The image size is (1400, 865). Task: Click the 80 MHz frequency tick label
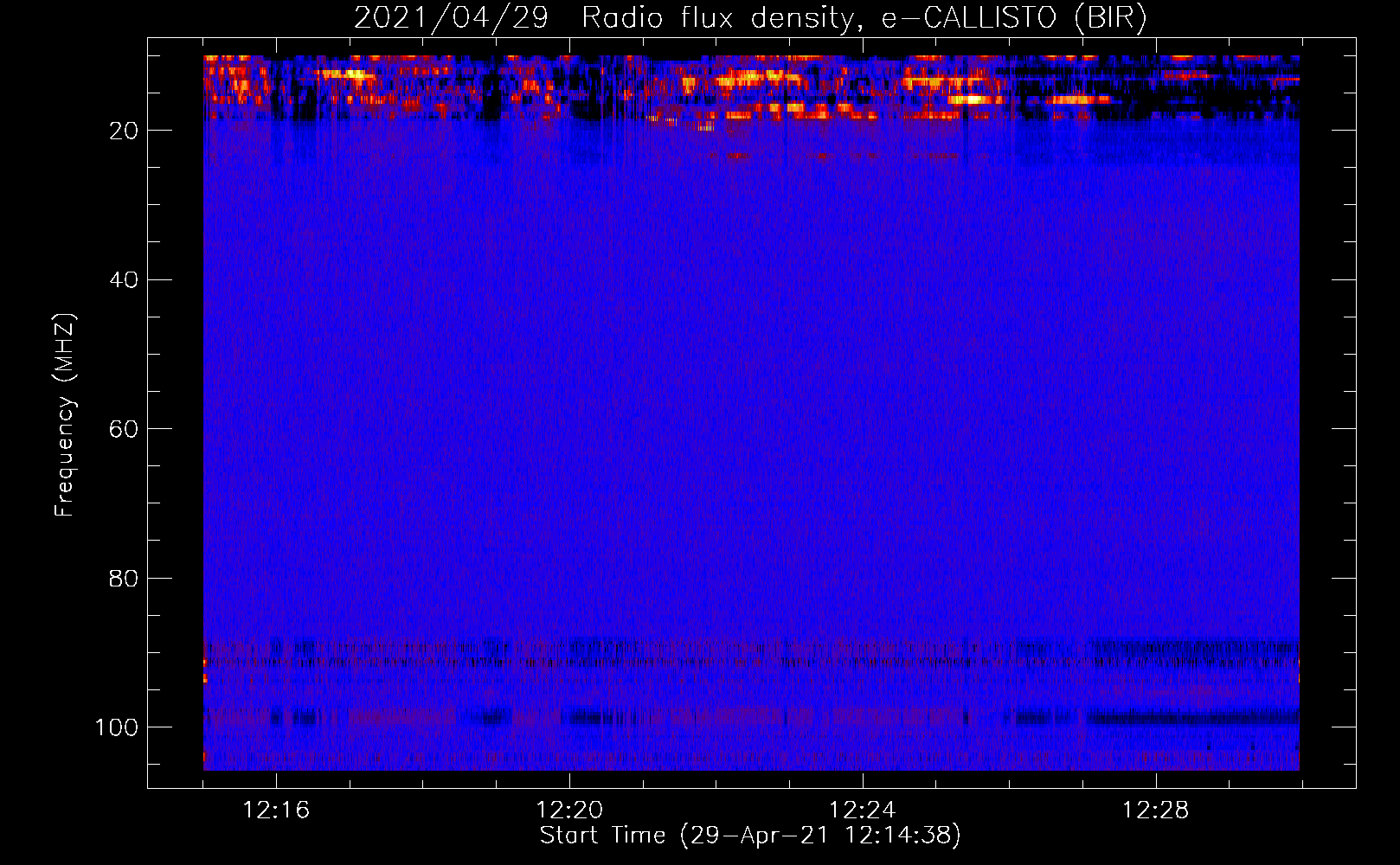point(124,578)
